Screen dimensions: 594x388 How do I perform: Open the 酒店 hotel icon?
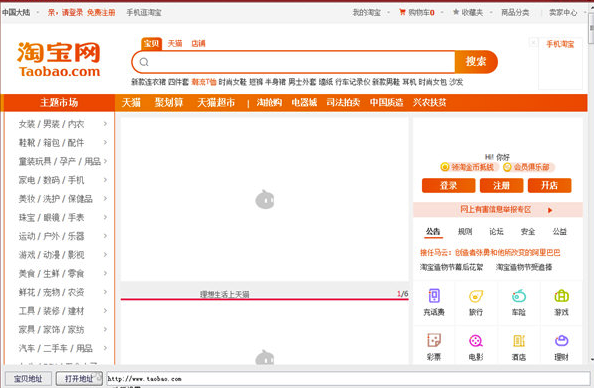pyautogui.click(x=519, y=341)
